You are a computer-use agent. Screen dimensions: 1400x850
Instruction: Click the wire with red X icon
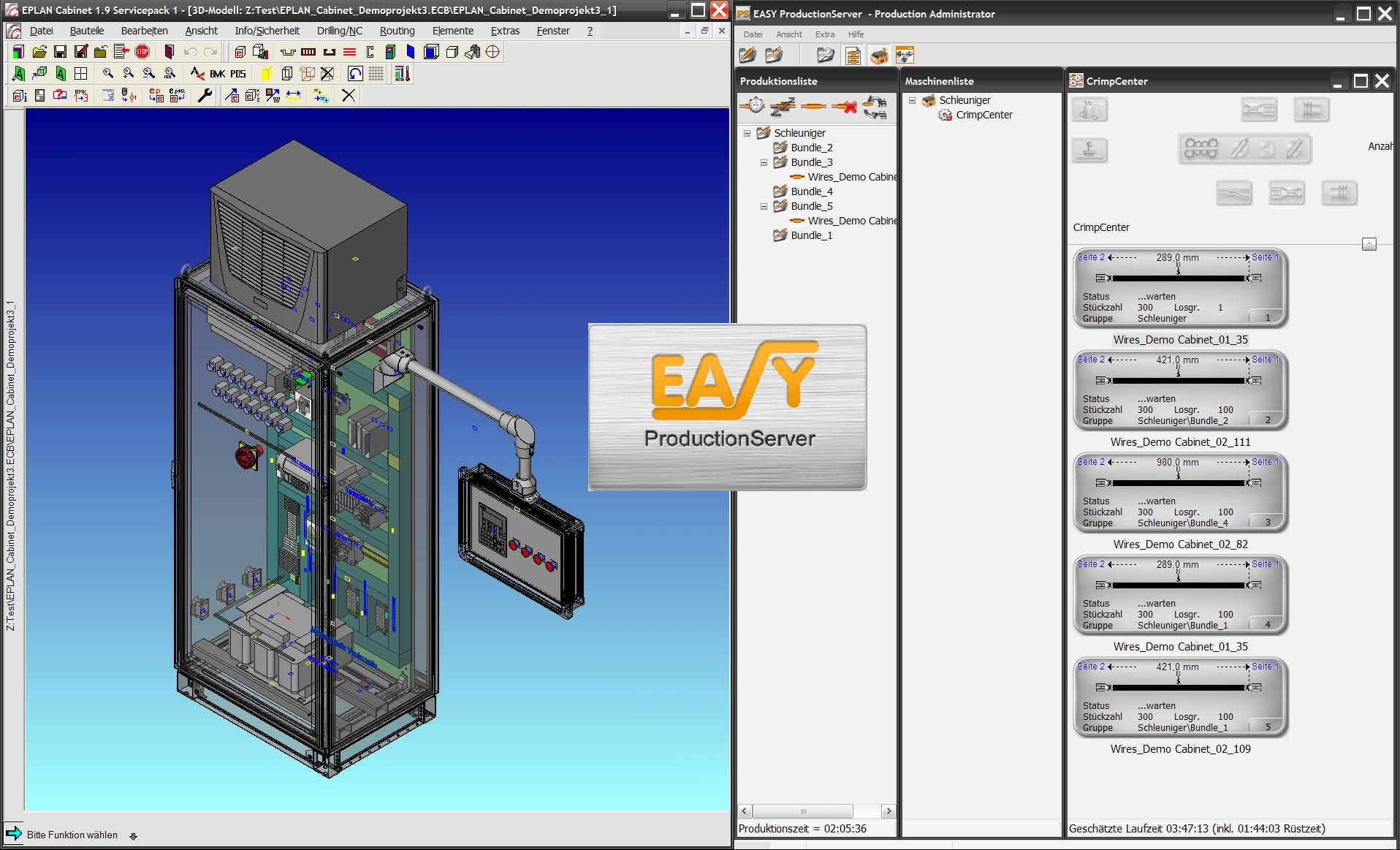[845, 107]
